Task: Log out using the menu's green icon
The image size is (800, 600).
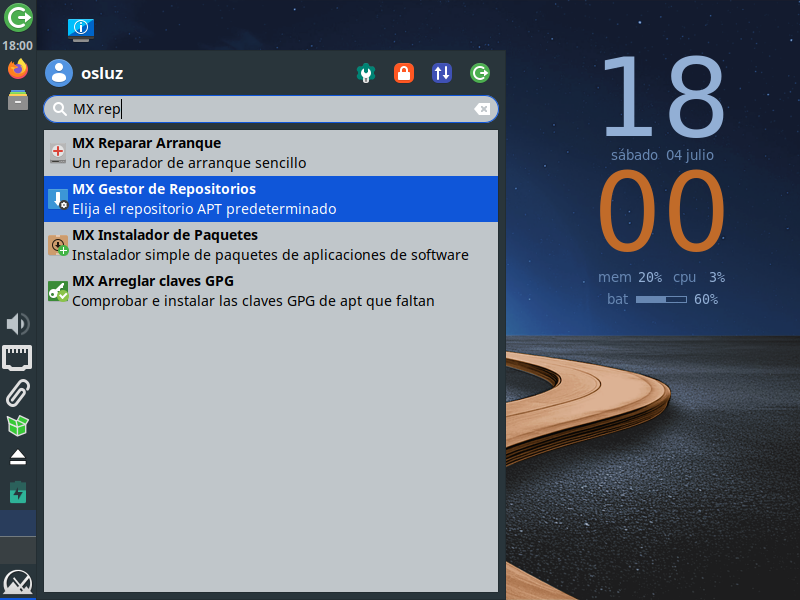Action: point(480,73)
